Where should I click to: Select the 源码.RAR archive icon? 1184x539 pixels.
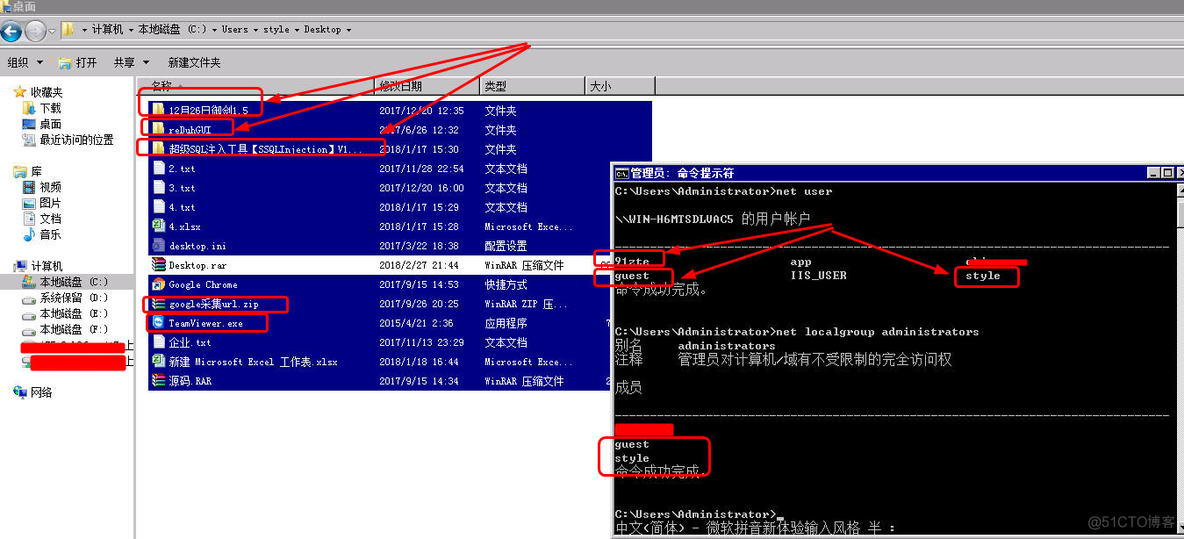(159, 381)
